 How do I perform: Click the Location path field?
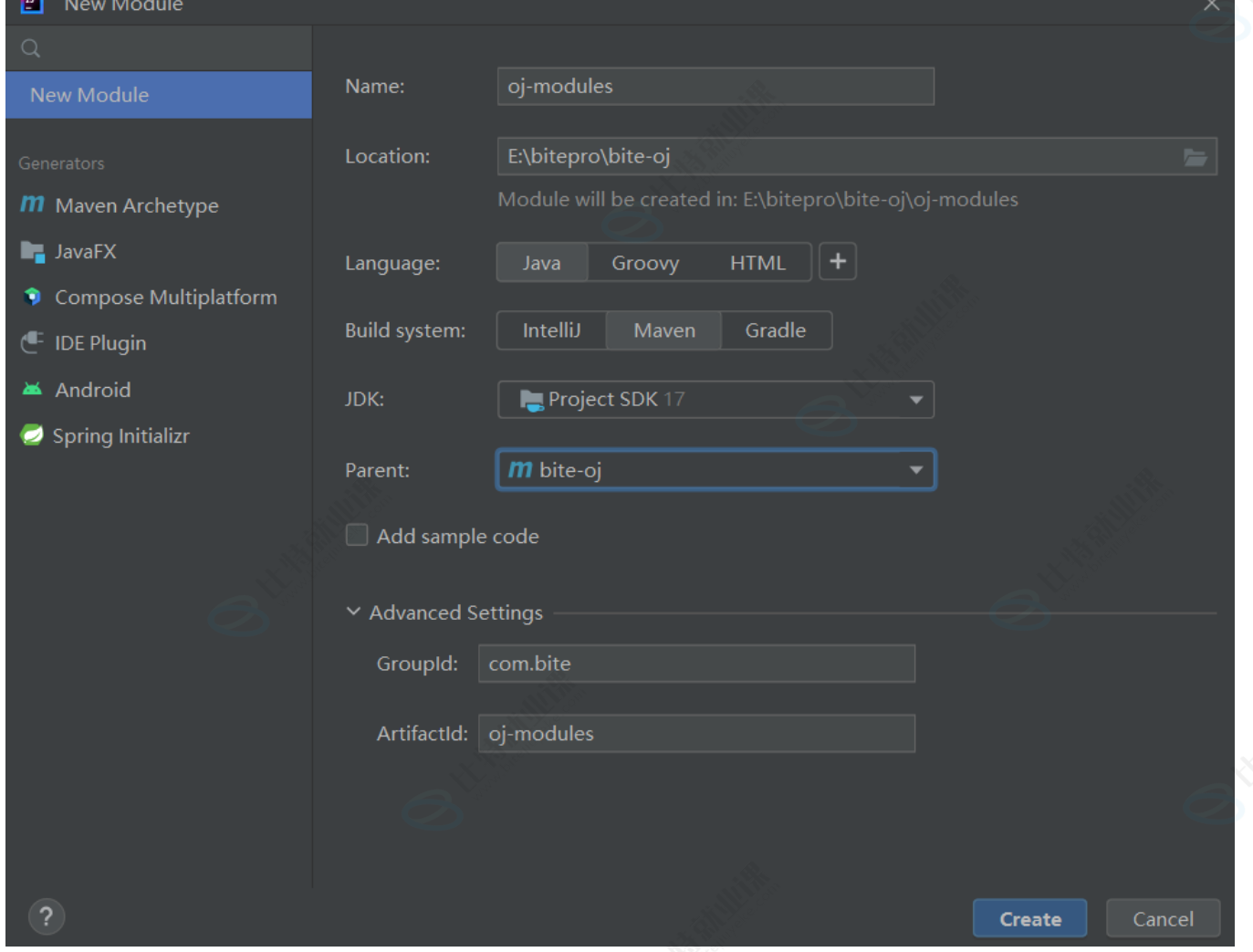[857, 156]
